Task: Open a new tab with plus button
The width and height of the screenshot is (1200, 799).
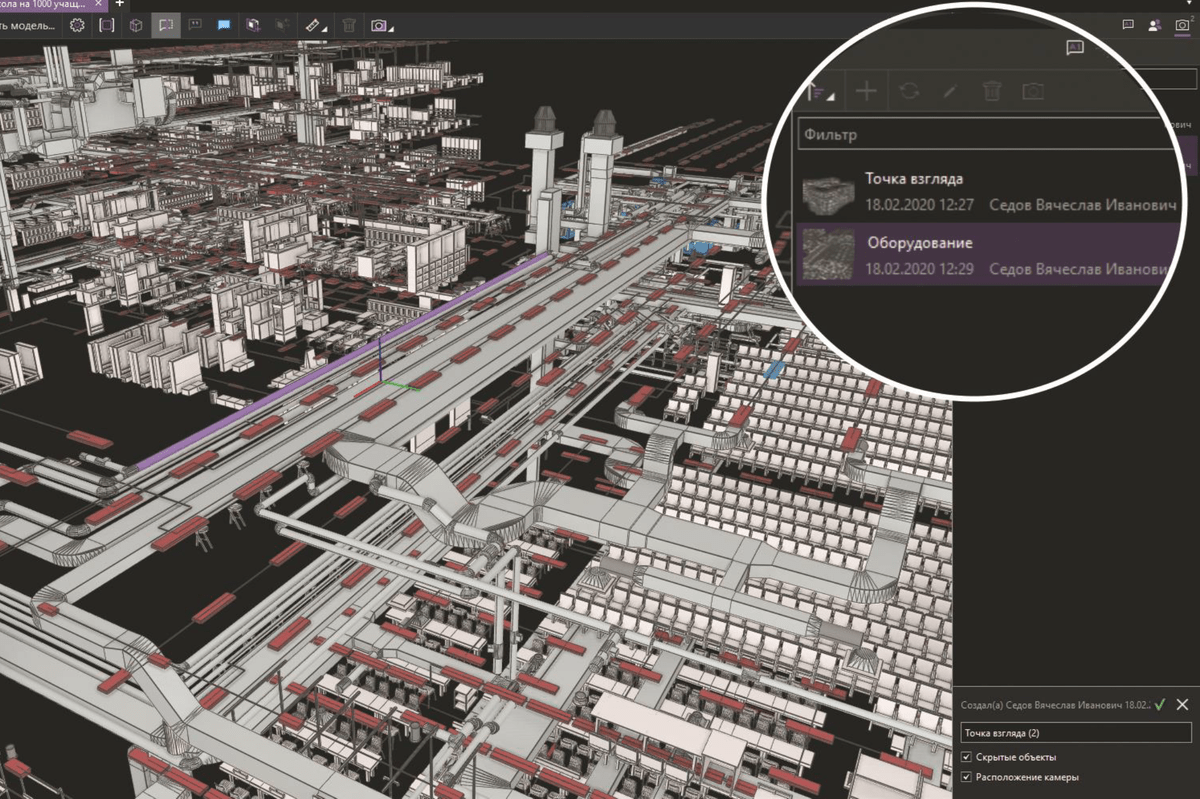Action: coord(120,5)
